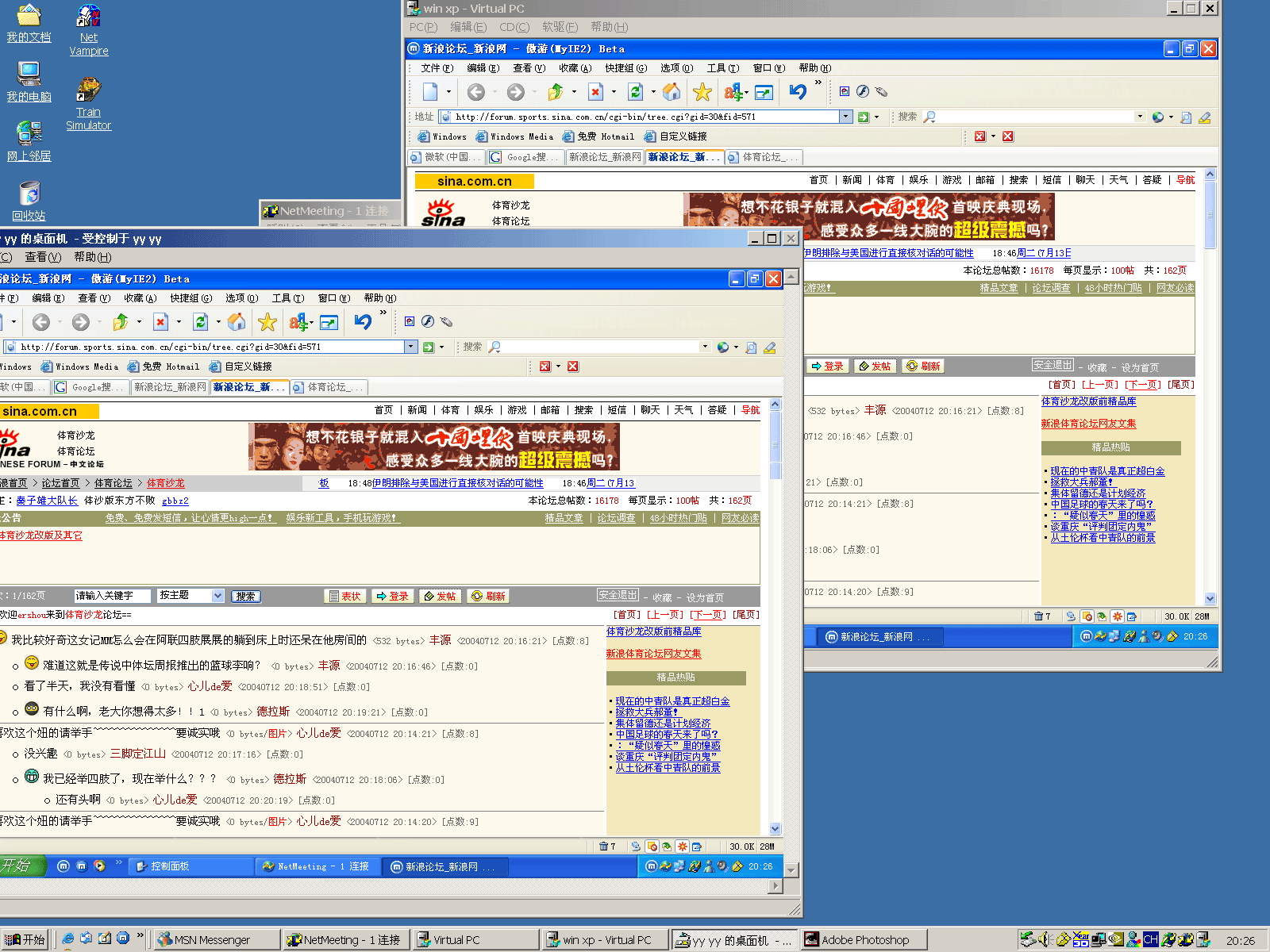Click Favorites star in yy 的桌面机 browser toolbar

tap(267, 322)
